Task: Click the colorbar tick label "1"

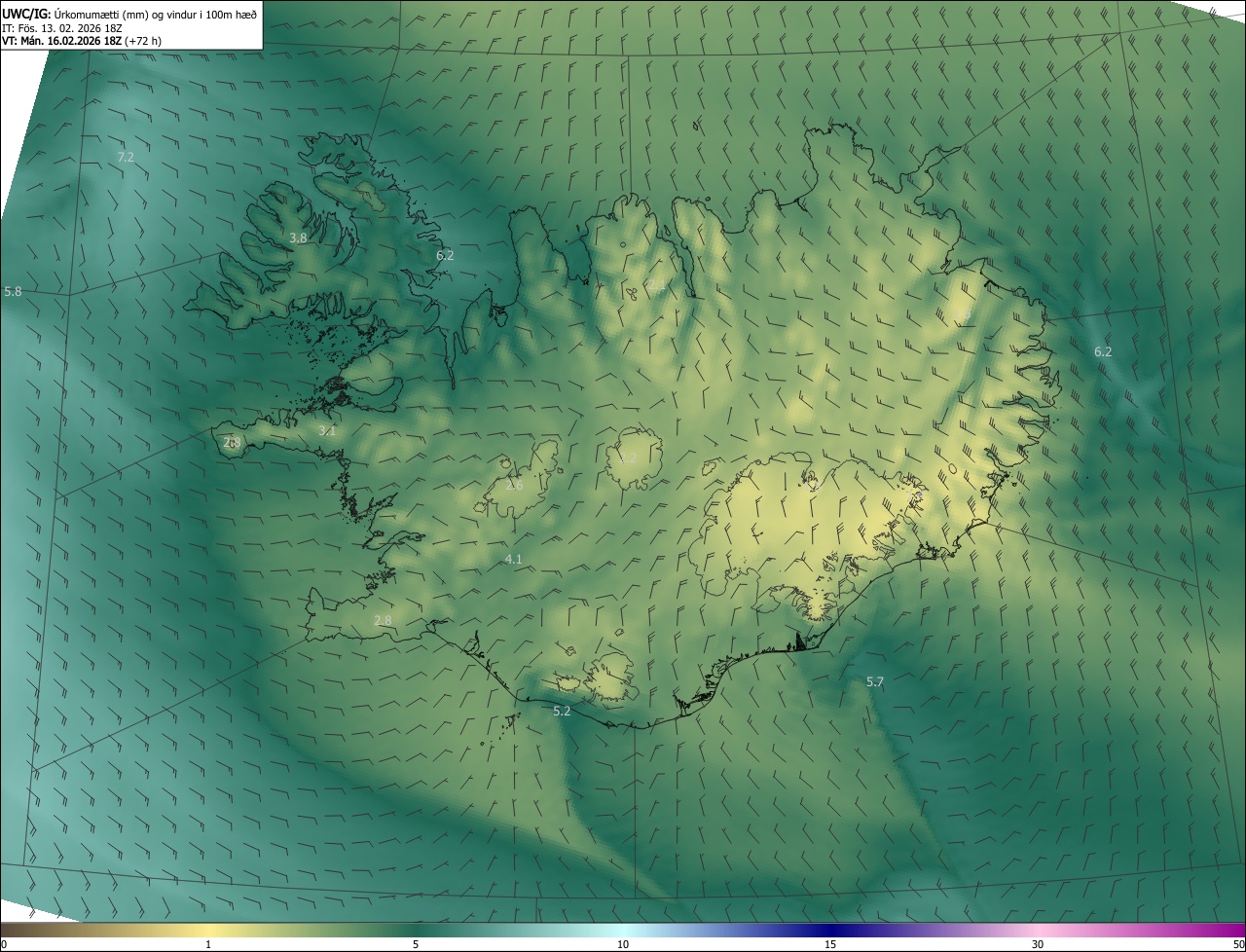Action: pyautogui.click(x=208, y=944)
